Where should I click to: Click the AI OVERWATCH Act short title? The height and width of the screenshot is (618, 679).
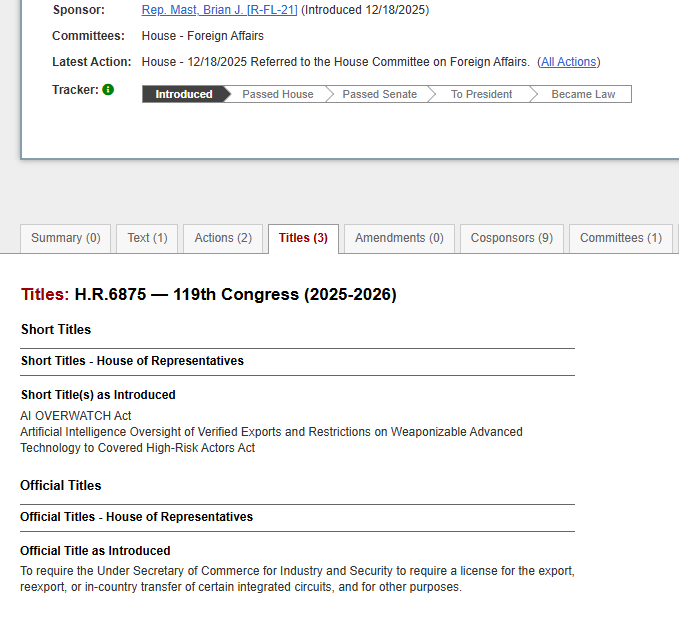tap(76, 416)
